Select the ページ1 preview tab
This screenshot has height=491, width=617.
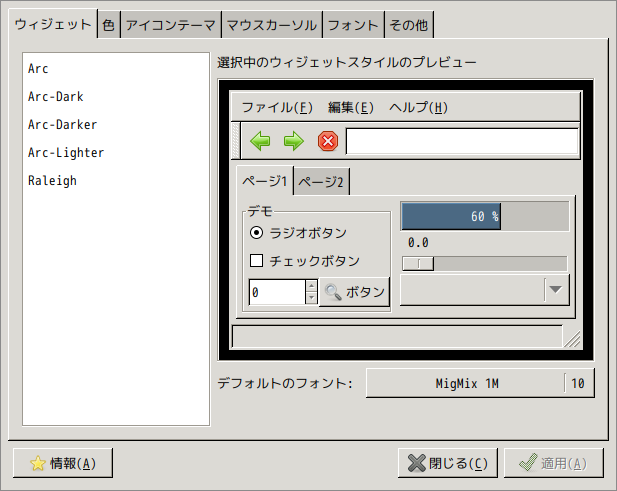265,181
